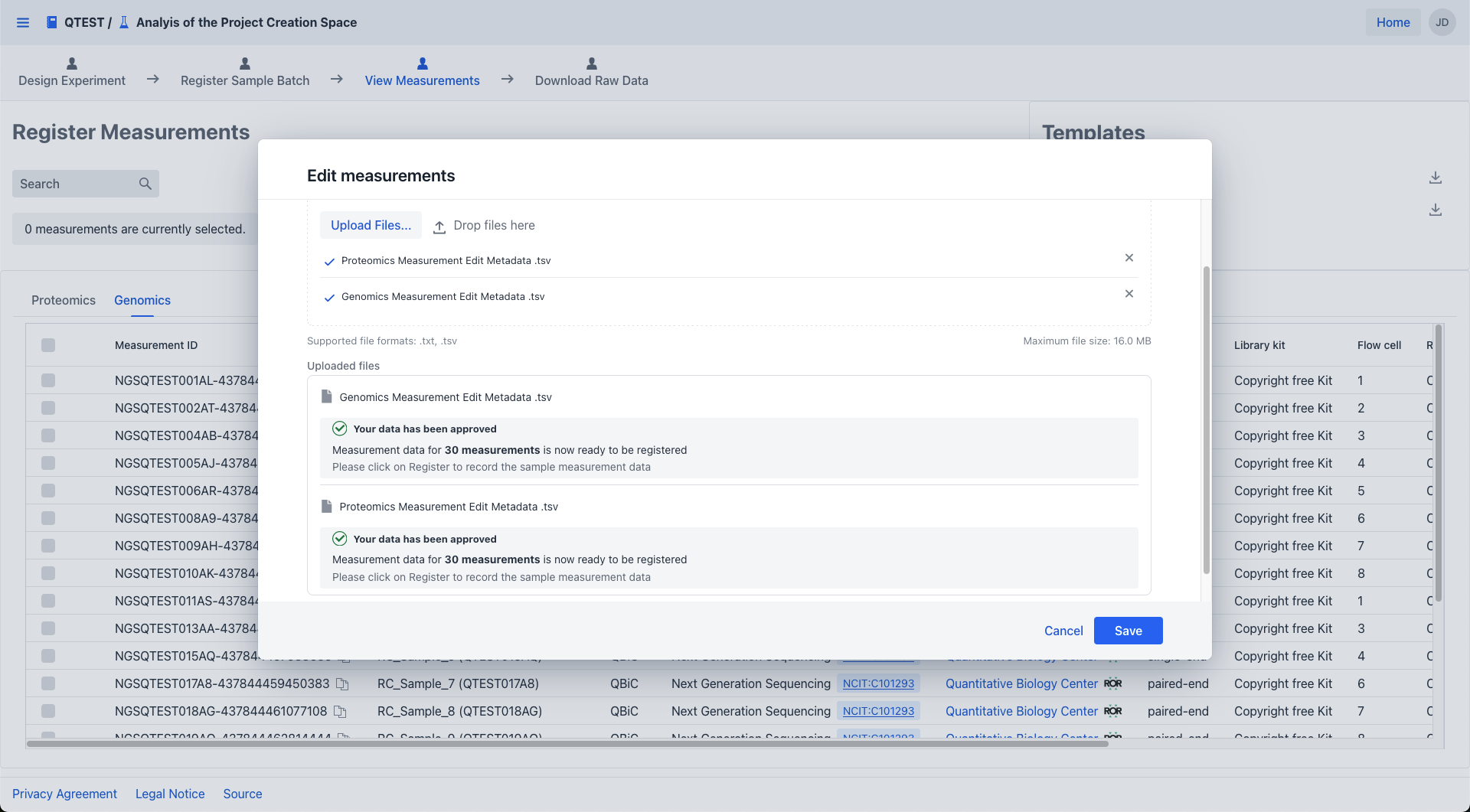Click first template download icon
1470x812 pixels.
pyautogui.click(x=1435, y=178)
